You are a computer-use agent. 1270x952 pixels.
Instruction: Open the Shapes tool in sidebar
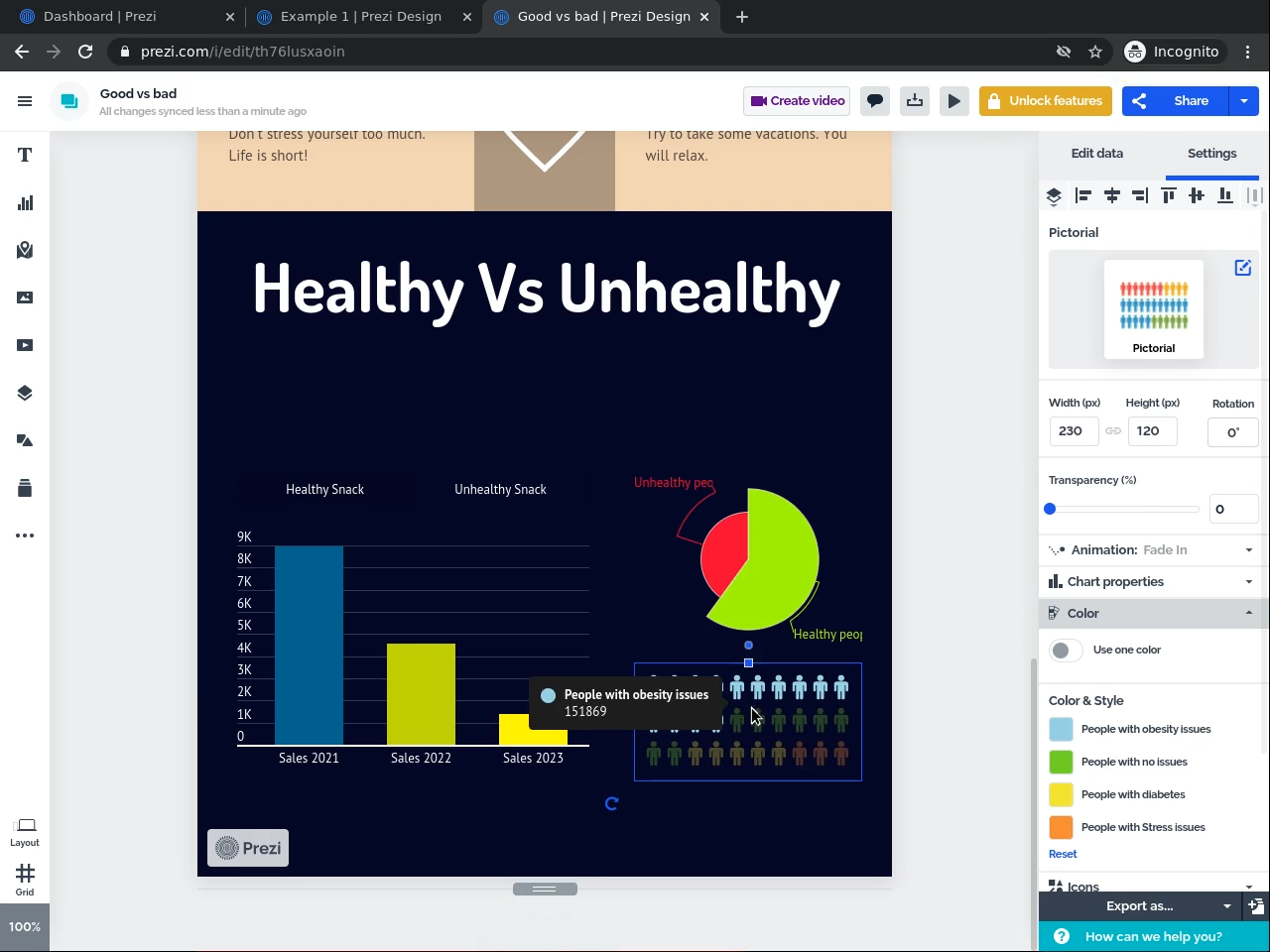pos(25,440)
